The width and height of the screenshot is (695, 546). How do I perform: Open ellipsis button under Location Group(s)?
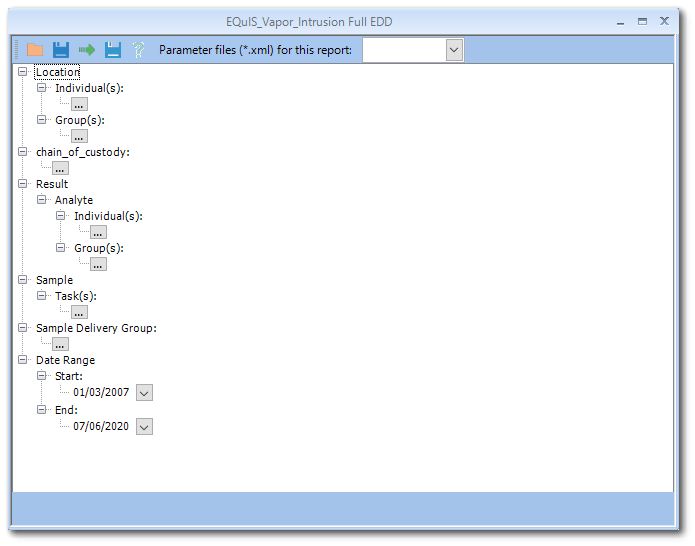(x=79, y=136)
